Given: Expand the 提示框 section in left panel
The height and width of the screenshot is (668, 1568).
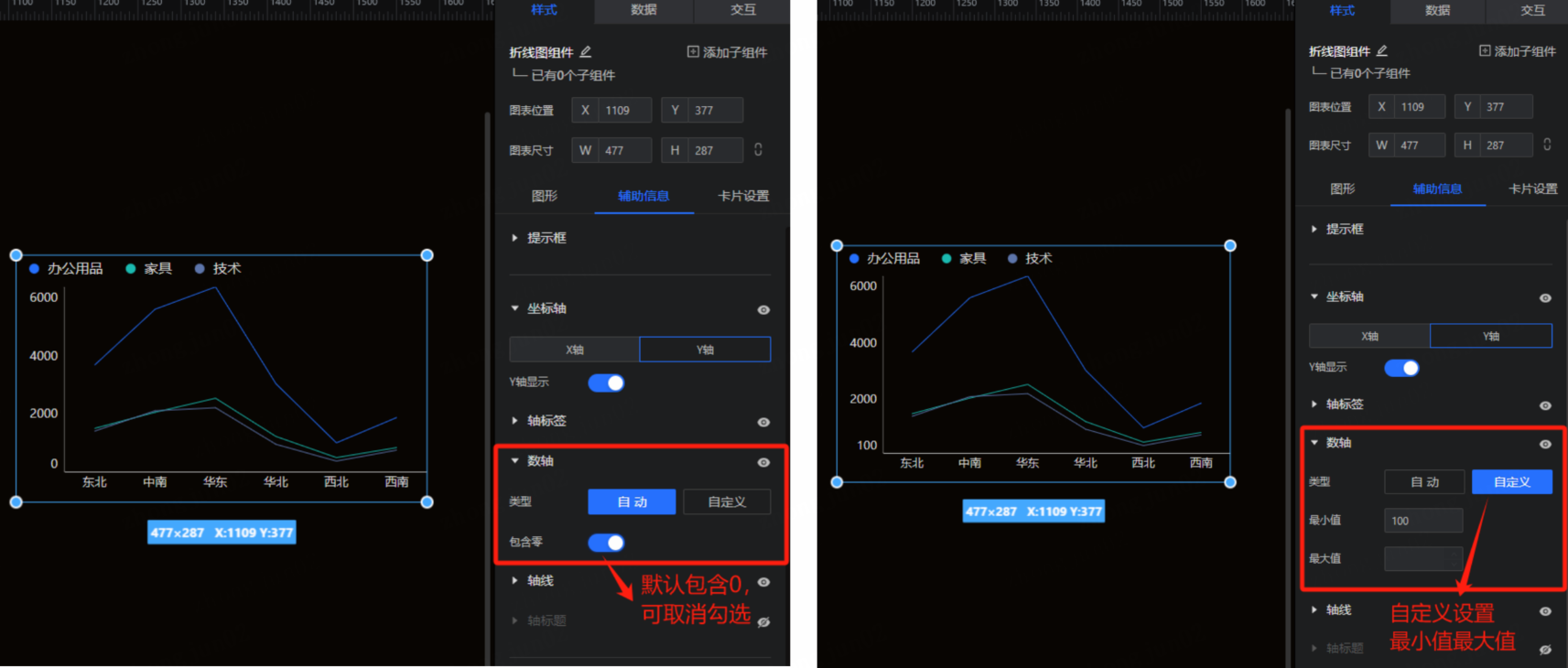Looking at the screenshot, I should [515, 238].
